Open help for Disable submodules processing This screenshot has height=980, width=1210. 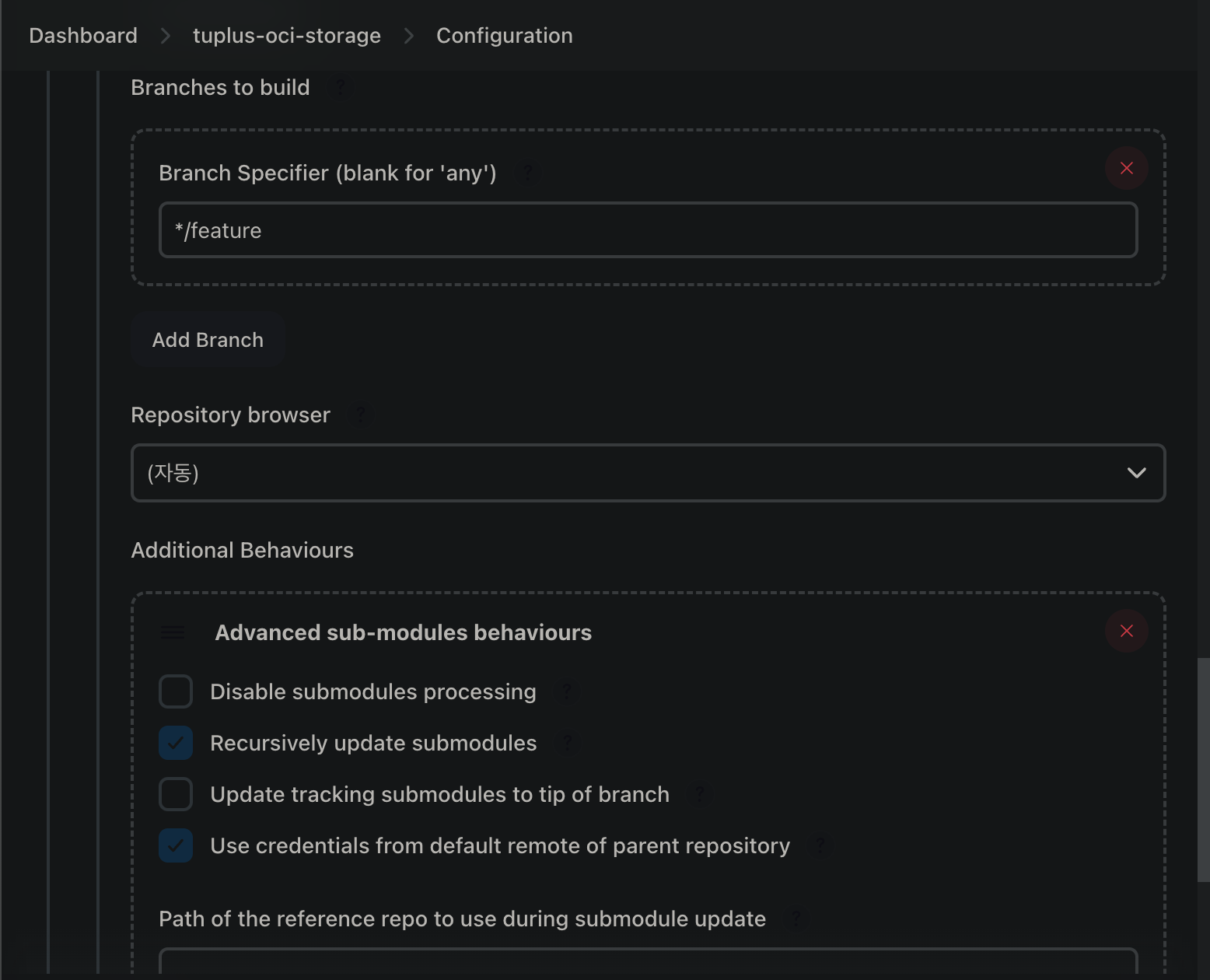tap(567, 691)
